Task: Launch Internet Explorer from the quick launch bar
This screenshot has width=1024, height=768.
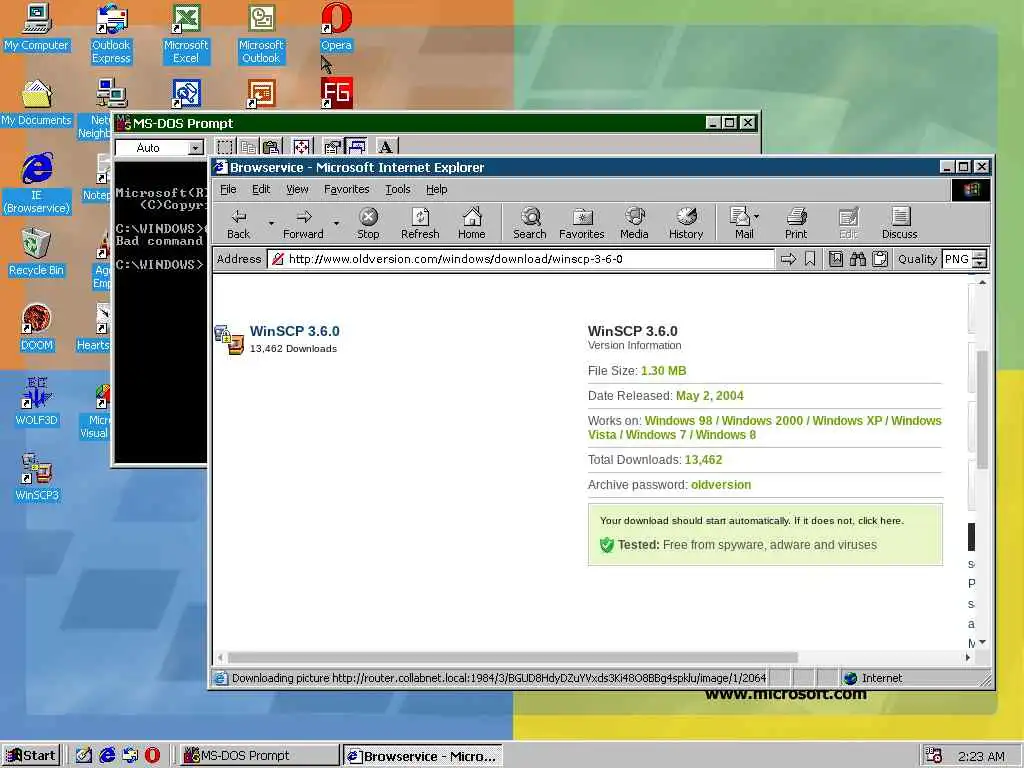Action: click(107, 756)
